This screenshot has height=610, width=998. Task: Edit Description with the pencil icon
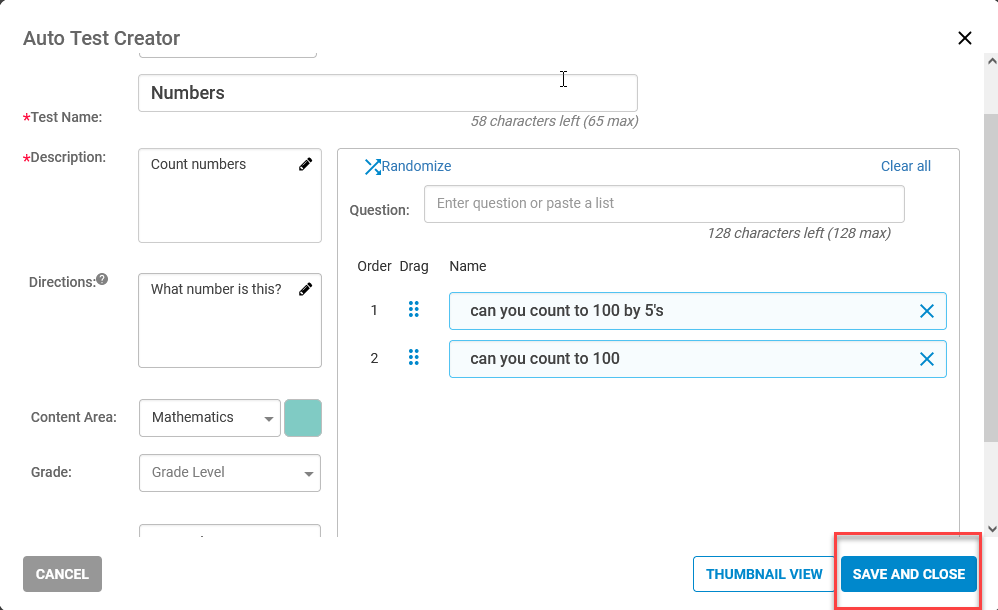[306, 164]
